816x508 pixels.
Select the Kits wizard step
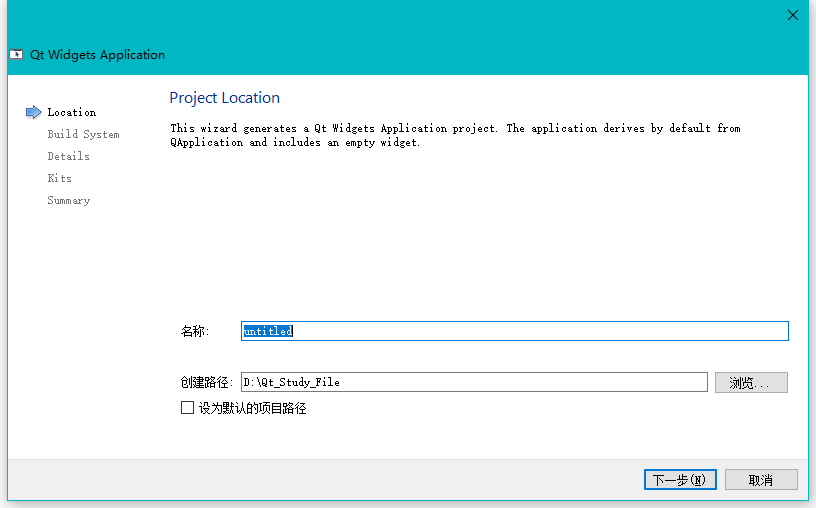[x=59, y=178]
